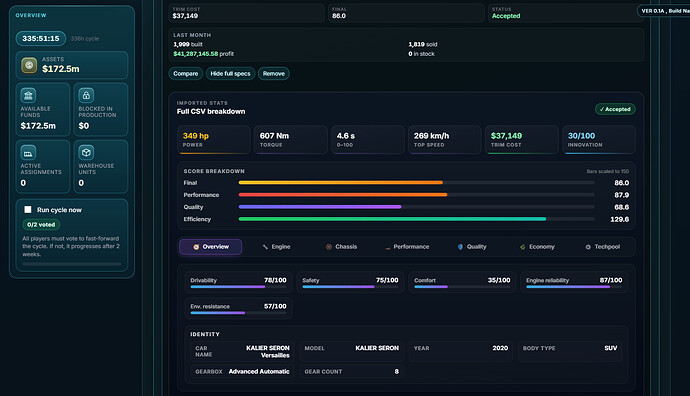Click the $41,287,145.58 profit text

coord(203,54)
